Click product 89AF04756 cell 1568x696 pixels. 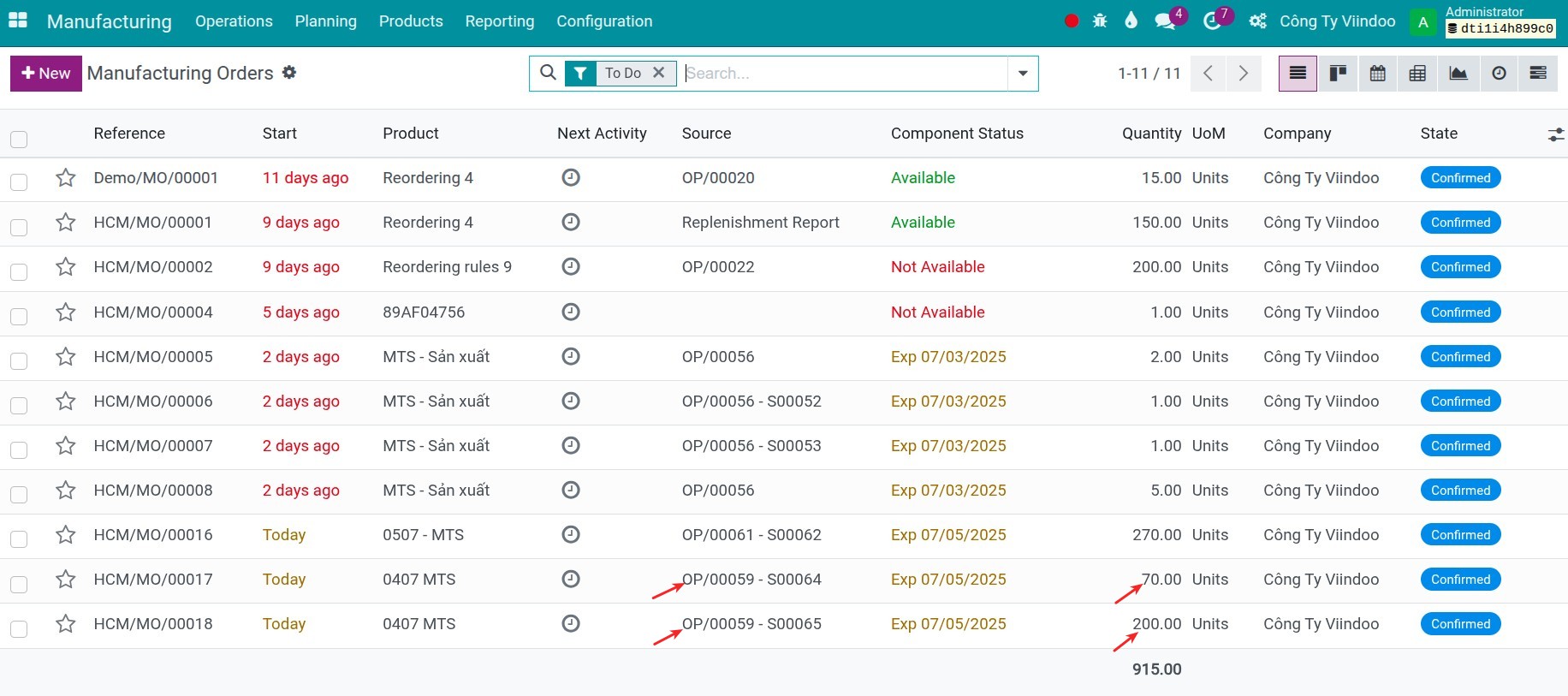coord(424,312)
